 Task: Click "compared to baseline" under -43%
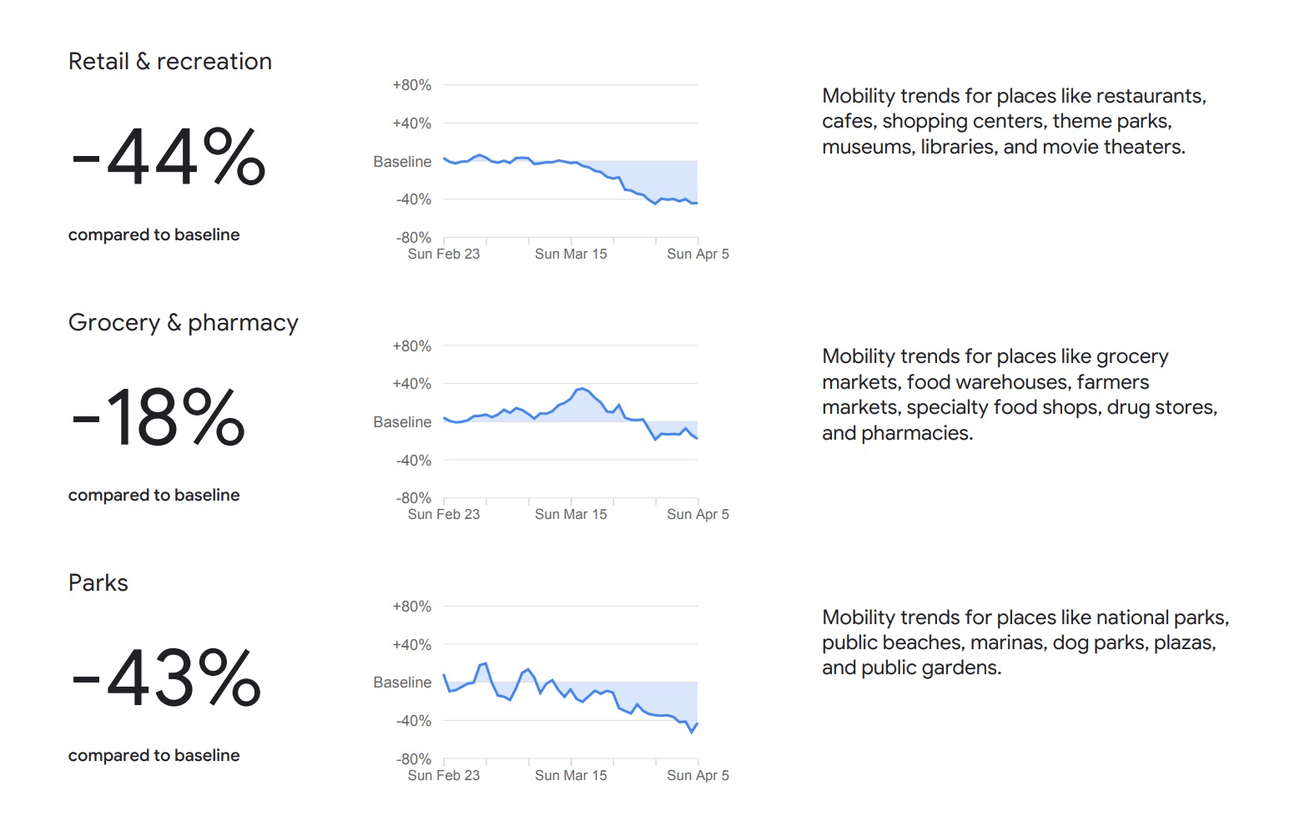coord(154,756)
